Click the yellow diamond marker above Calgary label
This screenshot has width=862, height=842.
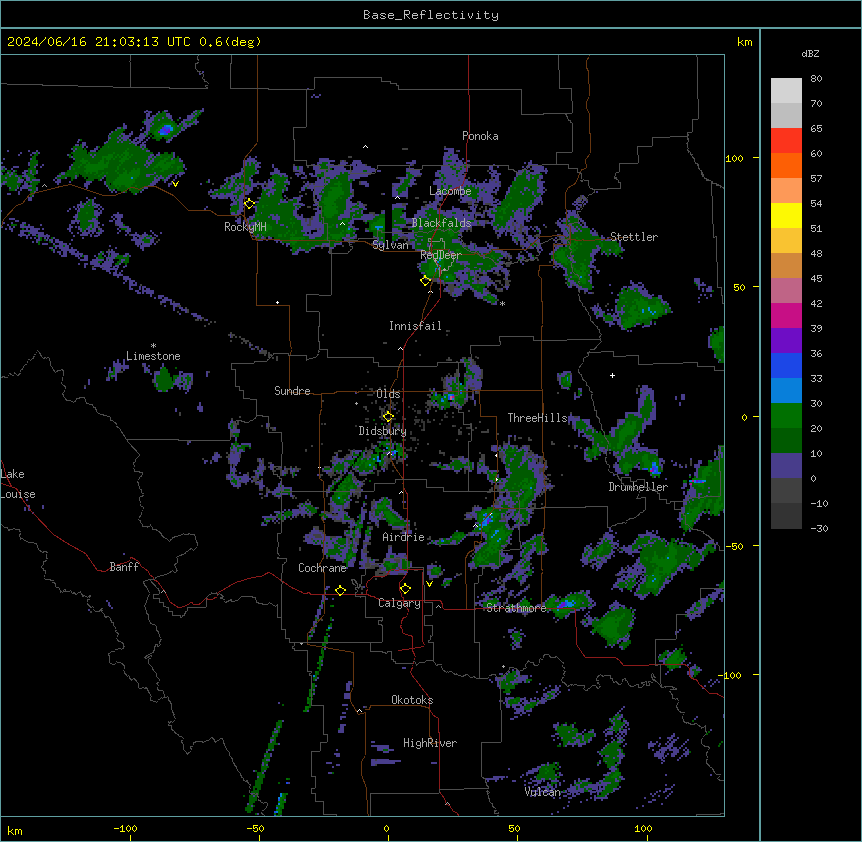405,589
